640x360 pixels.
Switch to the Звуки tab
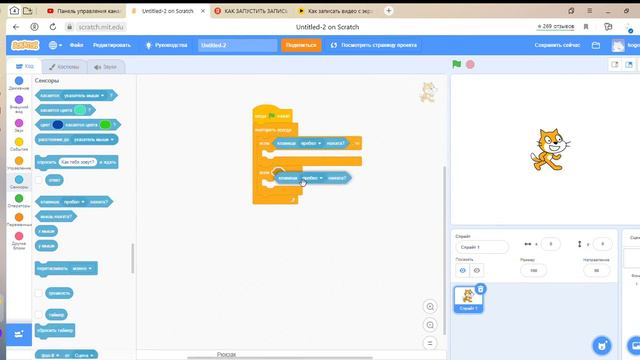pyautogui.click(x=106, y=67)
